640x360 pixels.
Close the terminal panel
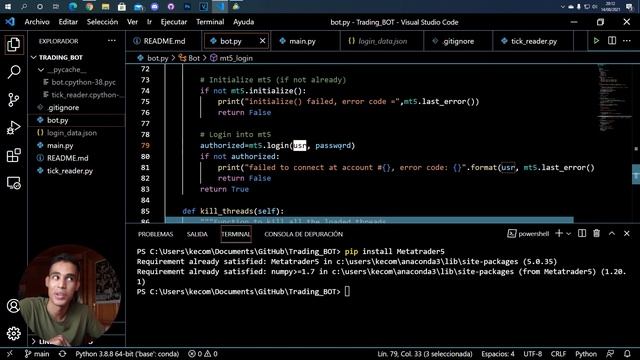(x=627, y=233)
